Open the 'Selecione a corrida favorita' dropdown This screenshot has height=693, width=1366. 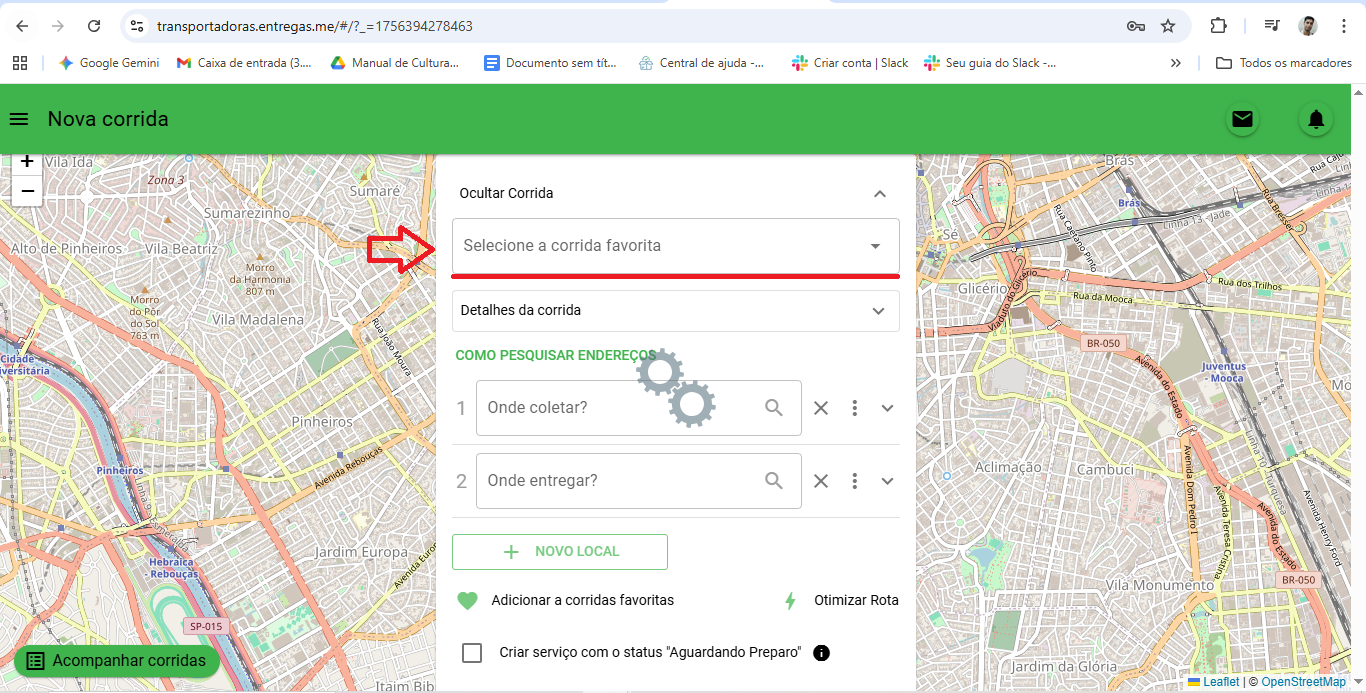tap(676, 246)
